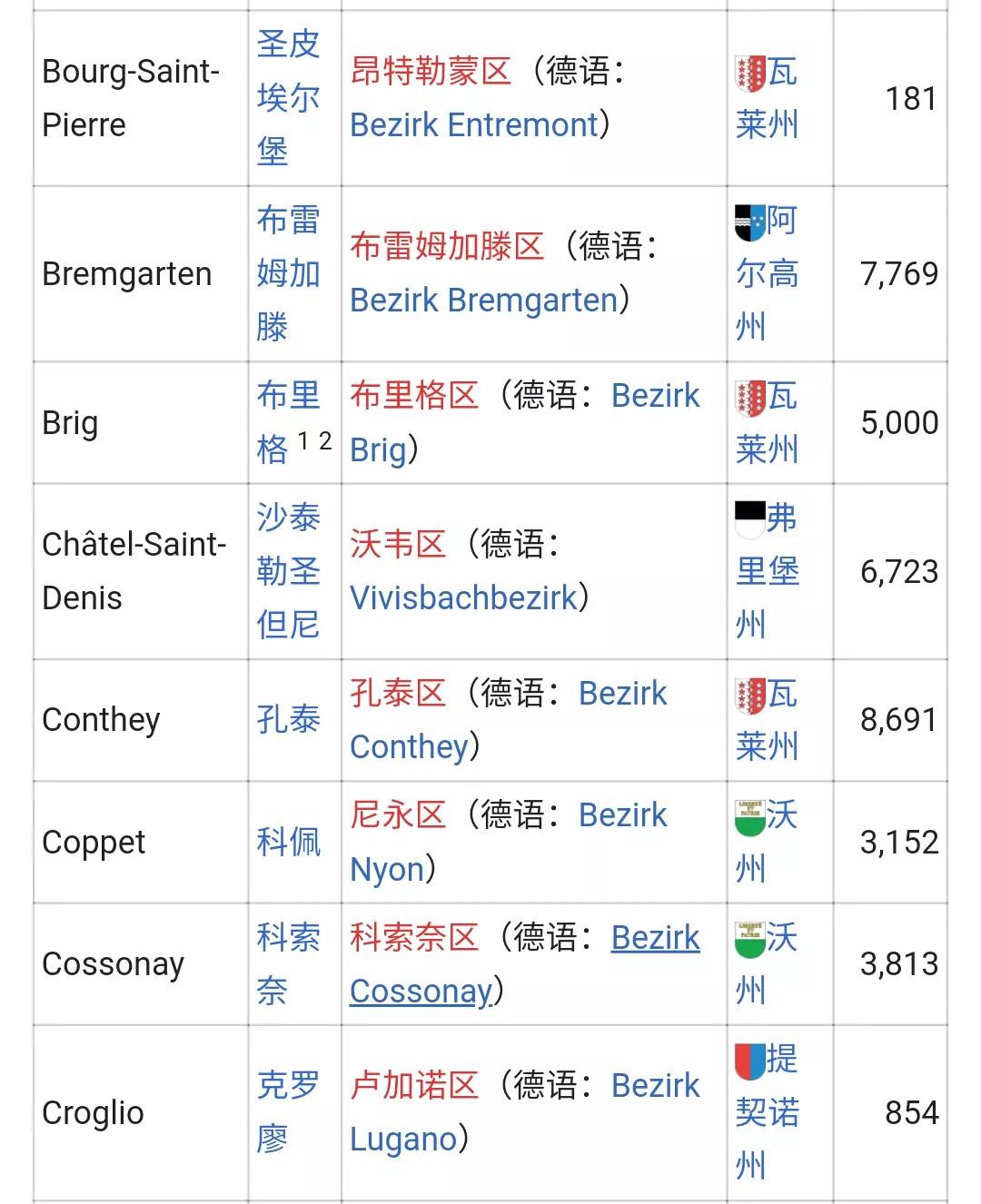Open the Vivisbachbezirk link

[463, 597]
